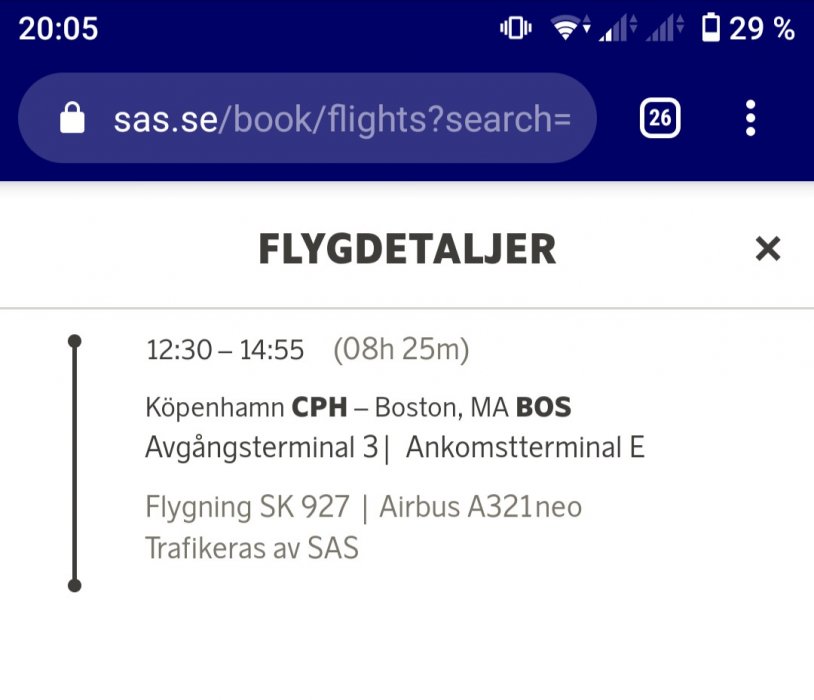Open the tab switcher showing 26 tabs

pos(660,119)
